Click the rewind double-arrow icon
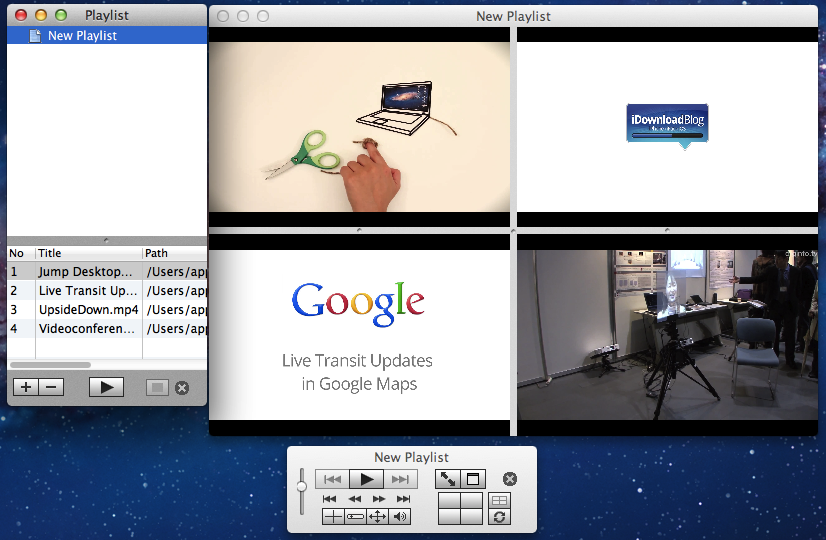Viewport: 826px width, 540px height. click(354, 498)
